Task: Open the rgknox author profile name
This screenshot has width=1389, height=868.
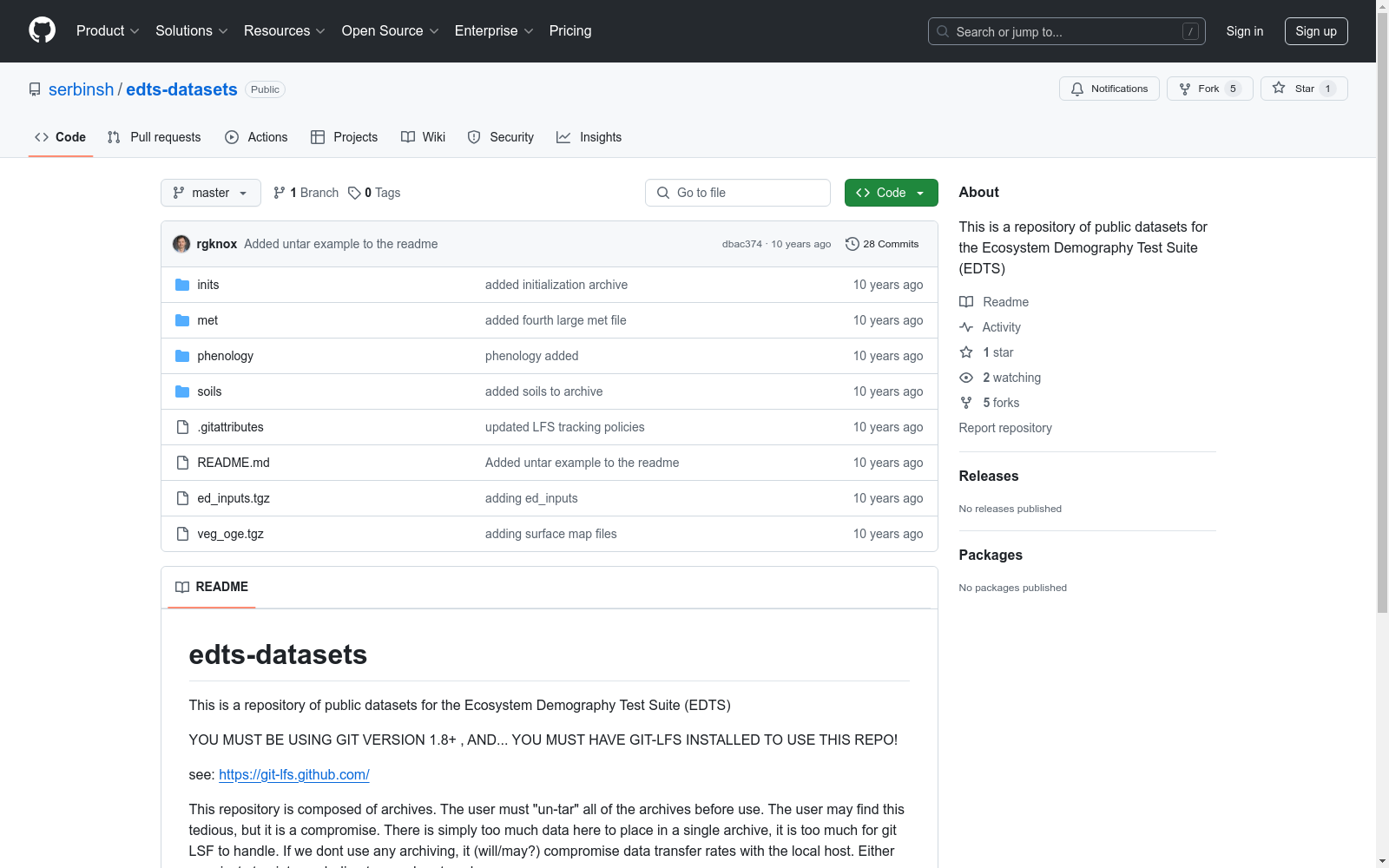Action: pos(217,244)
